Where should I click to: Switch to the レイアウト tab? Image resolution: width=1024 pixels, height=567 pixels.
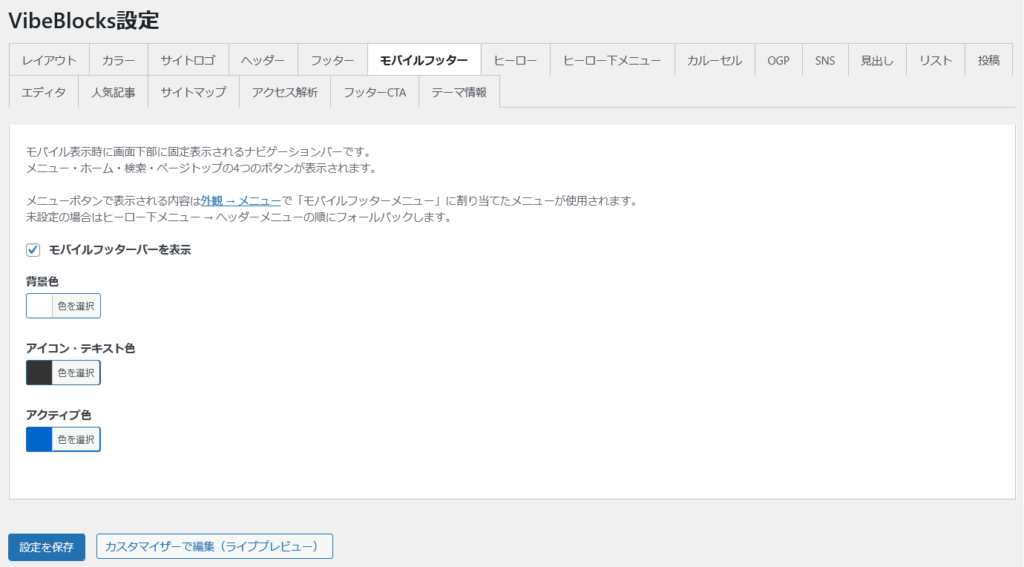(49, 60)
